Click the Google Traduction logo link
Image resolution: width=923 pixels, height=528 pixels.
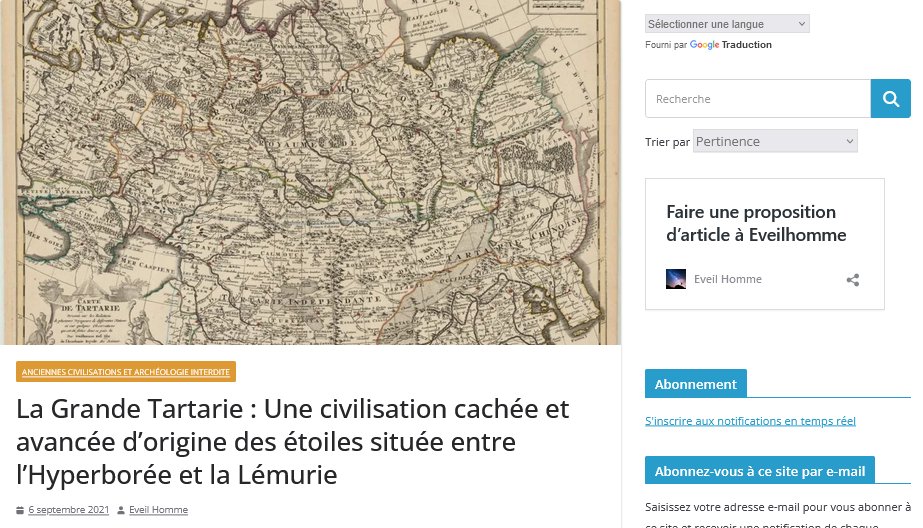730,45
